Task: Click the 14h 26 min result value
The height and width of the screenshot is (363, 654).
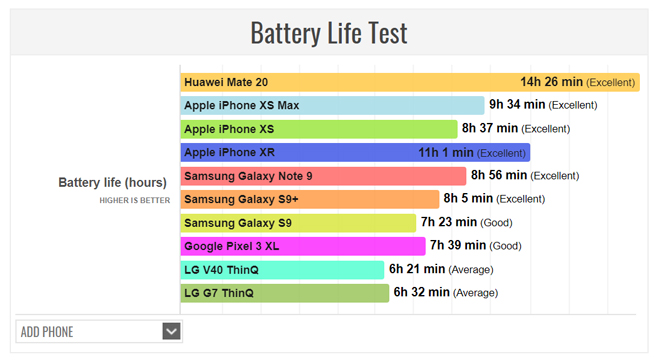Action: (x=551, y=82)
